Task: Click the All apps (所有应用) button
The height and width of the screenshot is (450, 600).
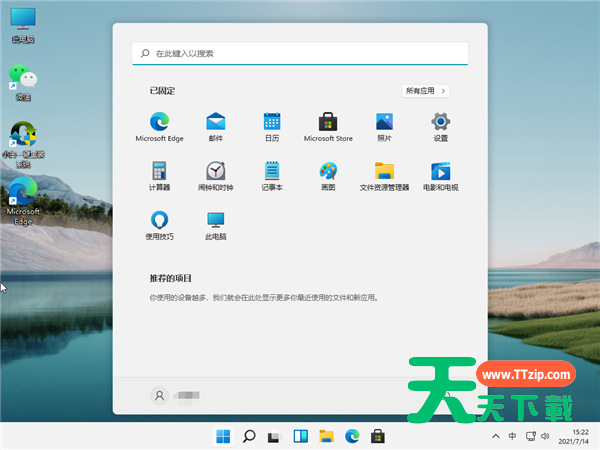Action: click(x=426, y=91)
